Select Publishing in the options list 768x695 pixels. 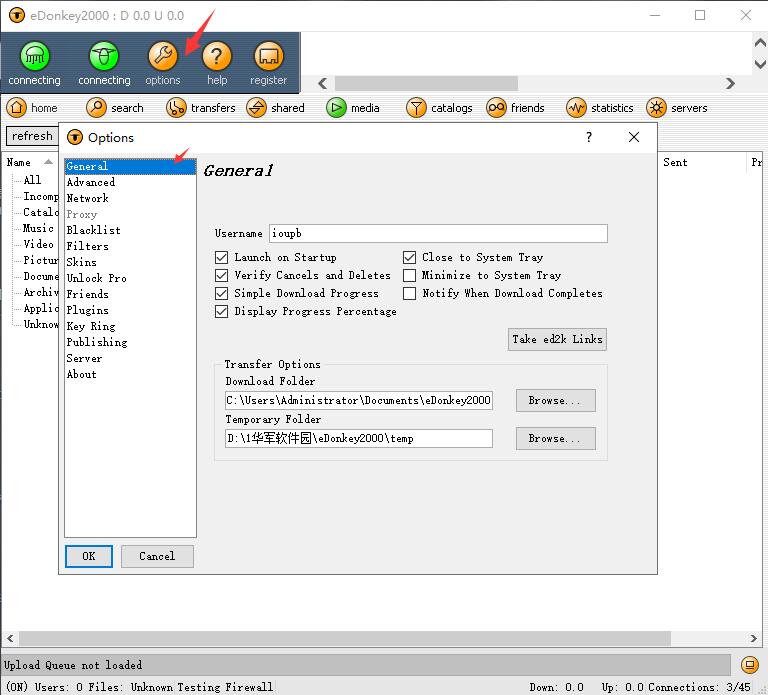(x=130, y=342)
